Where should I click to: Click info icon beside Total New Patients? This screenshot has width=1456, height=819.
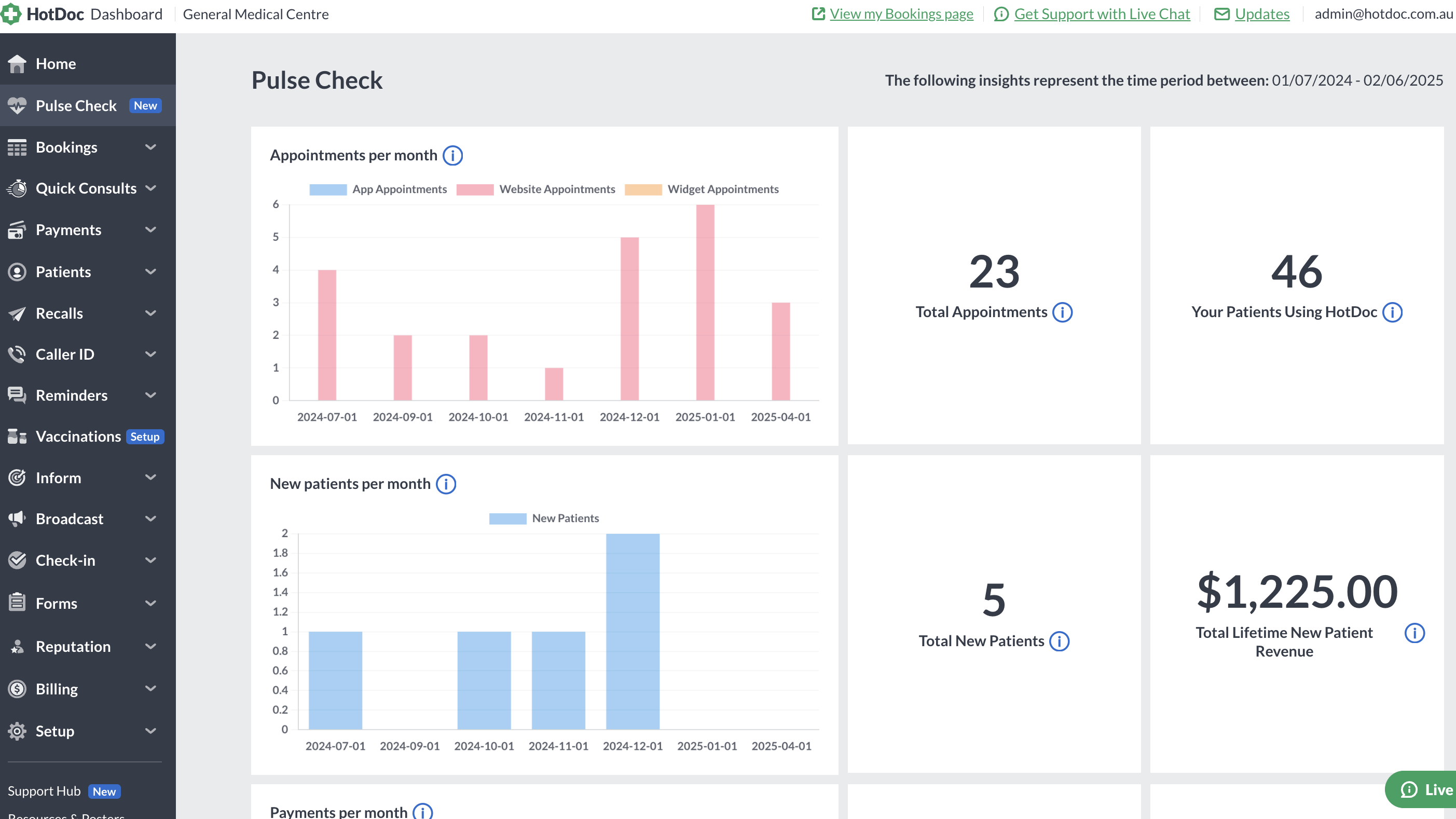1059,641
